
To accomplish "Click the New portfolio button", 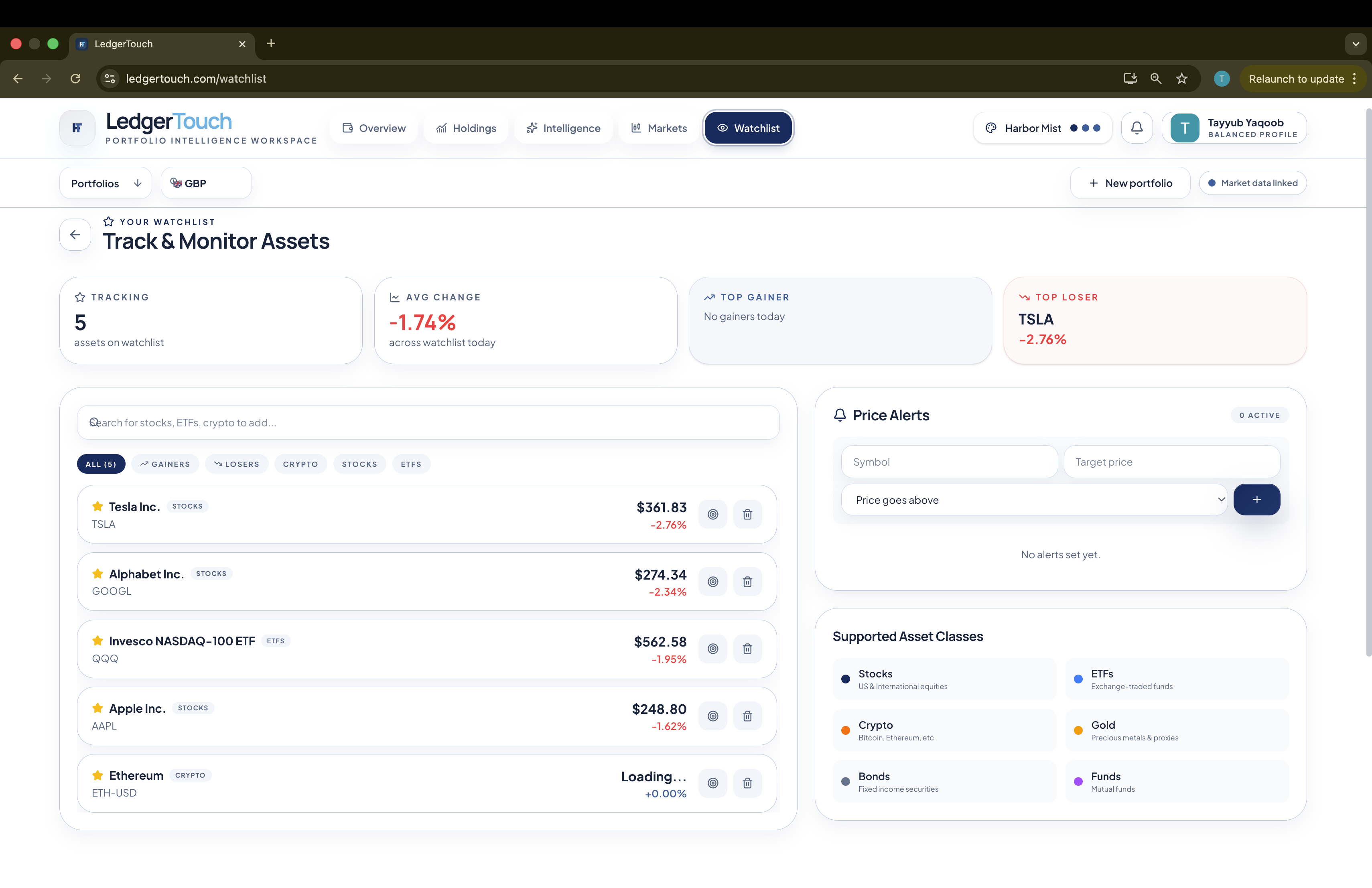I will coord(1130,183).
